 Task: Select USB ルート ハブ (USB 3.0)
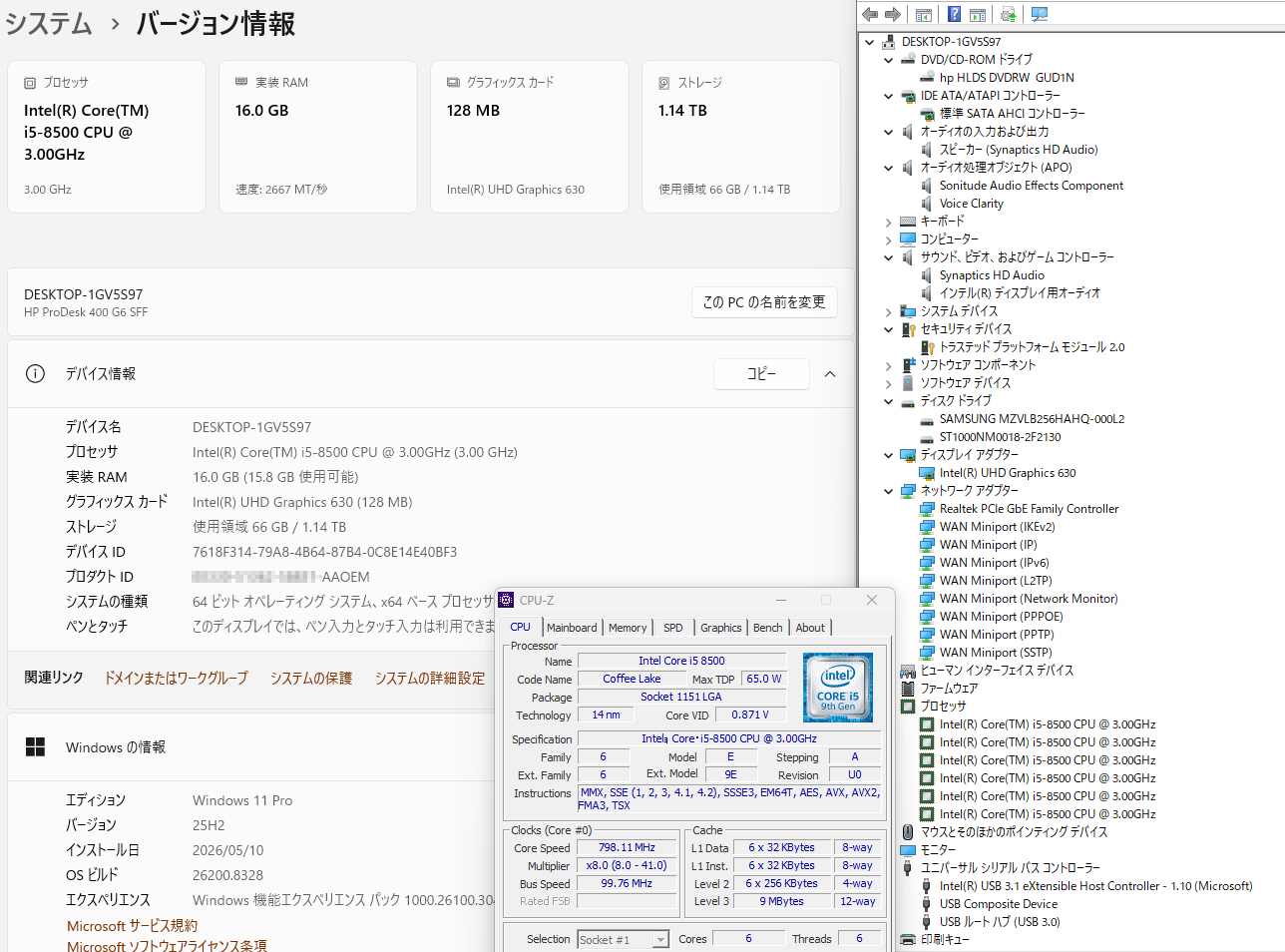(1000, 922)
